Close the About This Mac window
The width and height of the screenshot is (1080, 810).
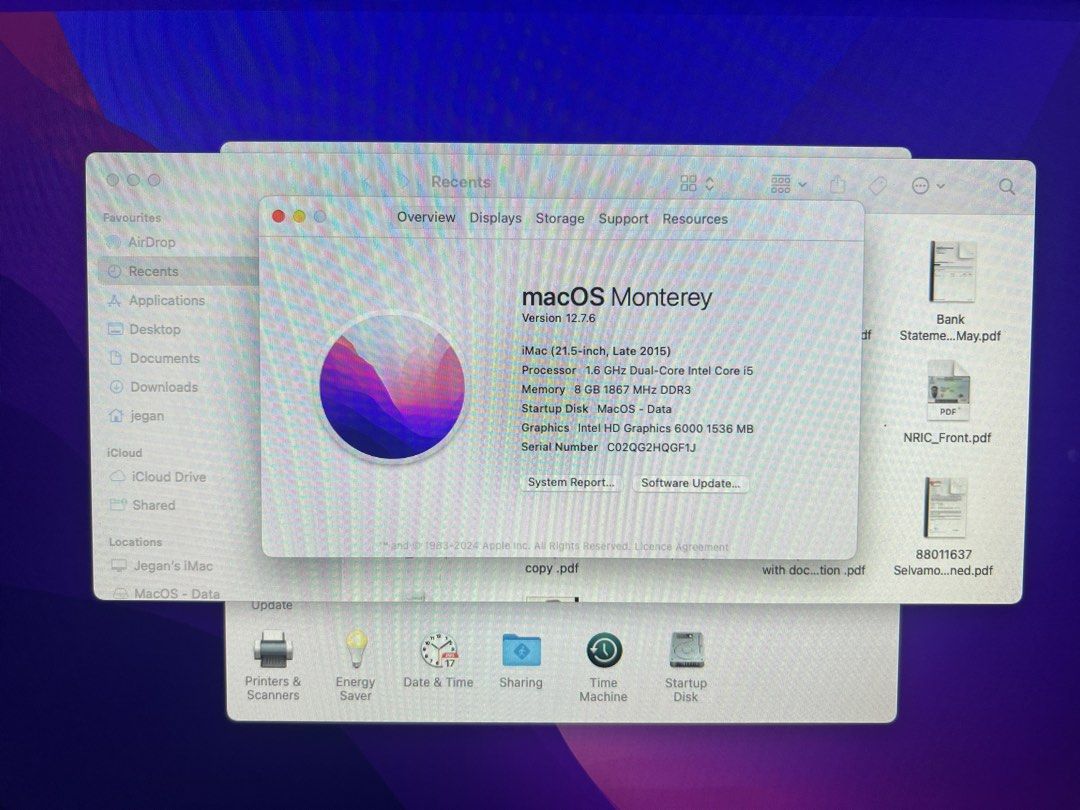point(278,216)
